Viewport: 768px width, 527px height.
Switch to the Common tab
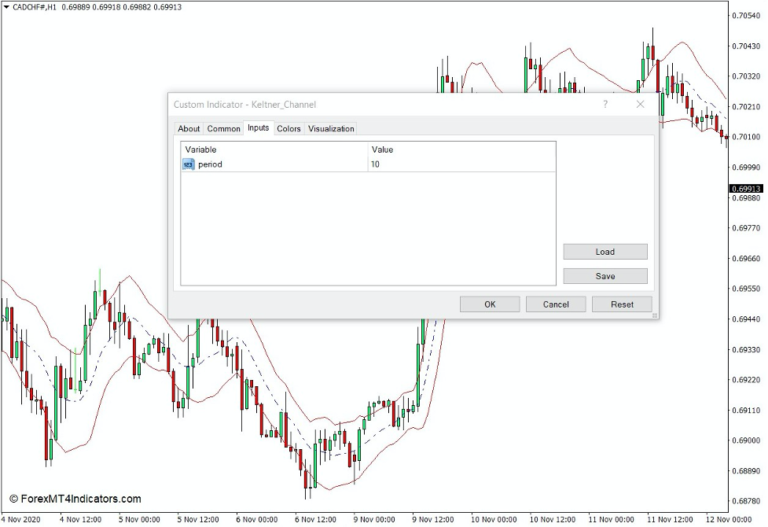(224, 129)
